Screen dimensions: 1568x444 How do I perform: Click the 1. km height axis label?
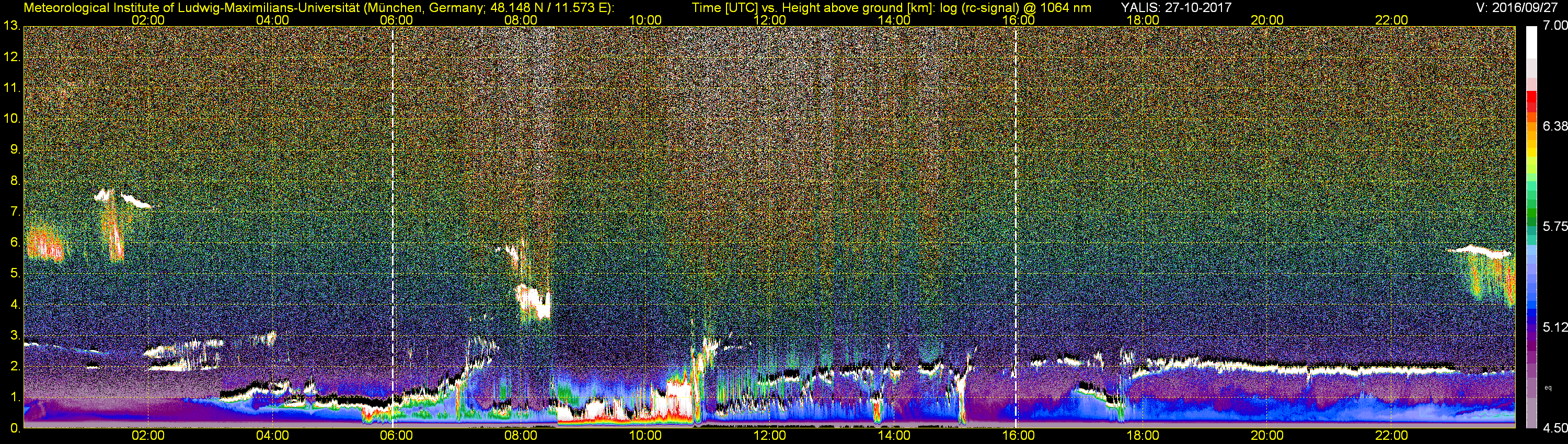pyautogui.click(x=15, y=397)
